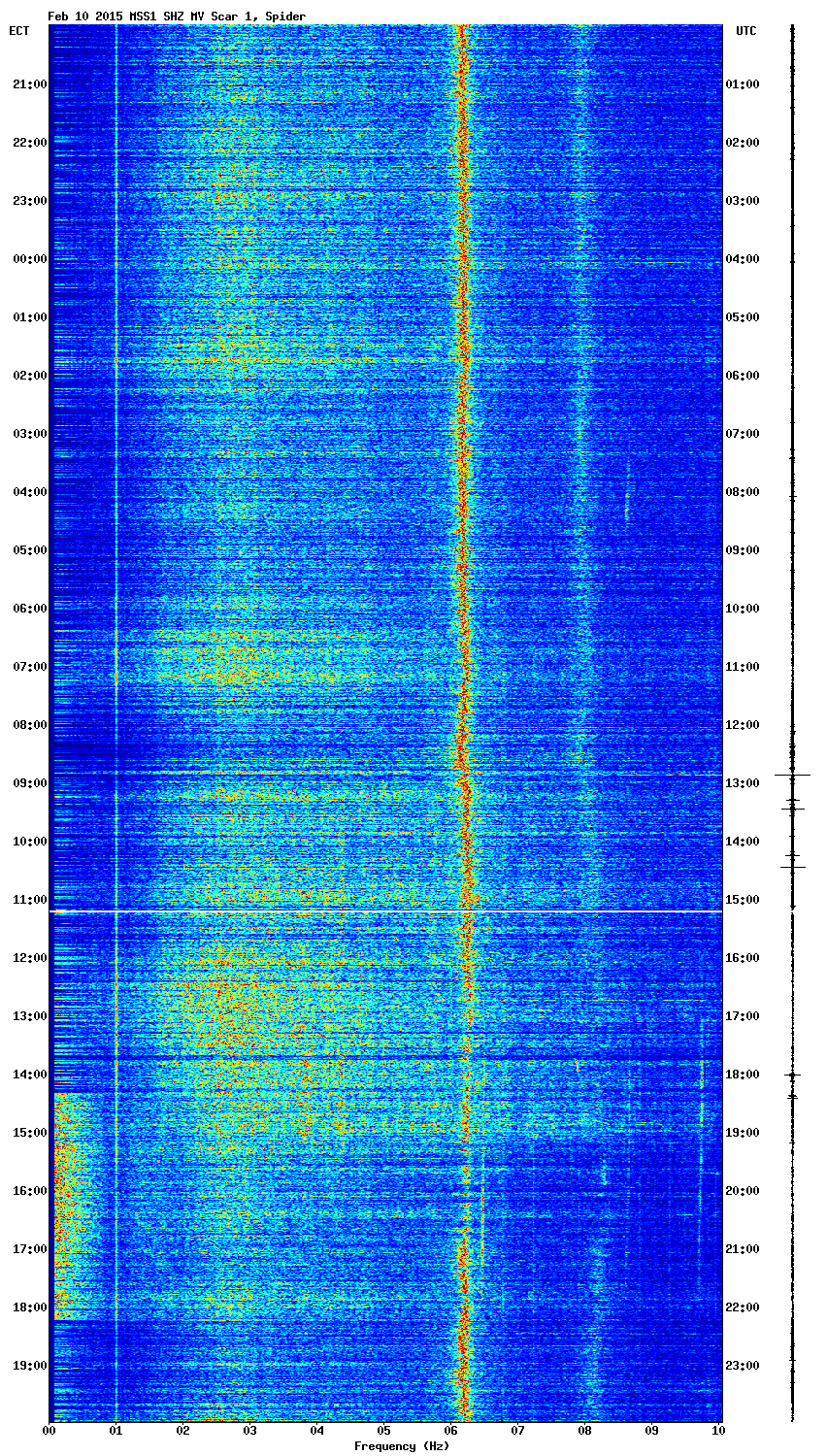Image resolution: width=827 pixels, height=1456 pixels.
Task: Click the UTC '16:00' time label
Action: (x=743, y=958)
